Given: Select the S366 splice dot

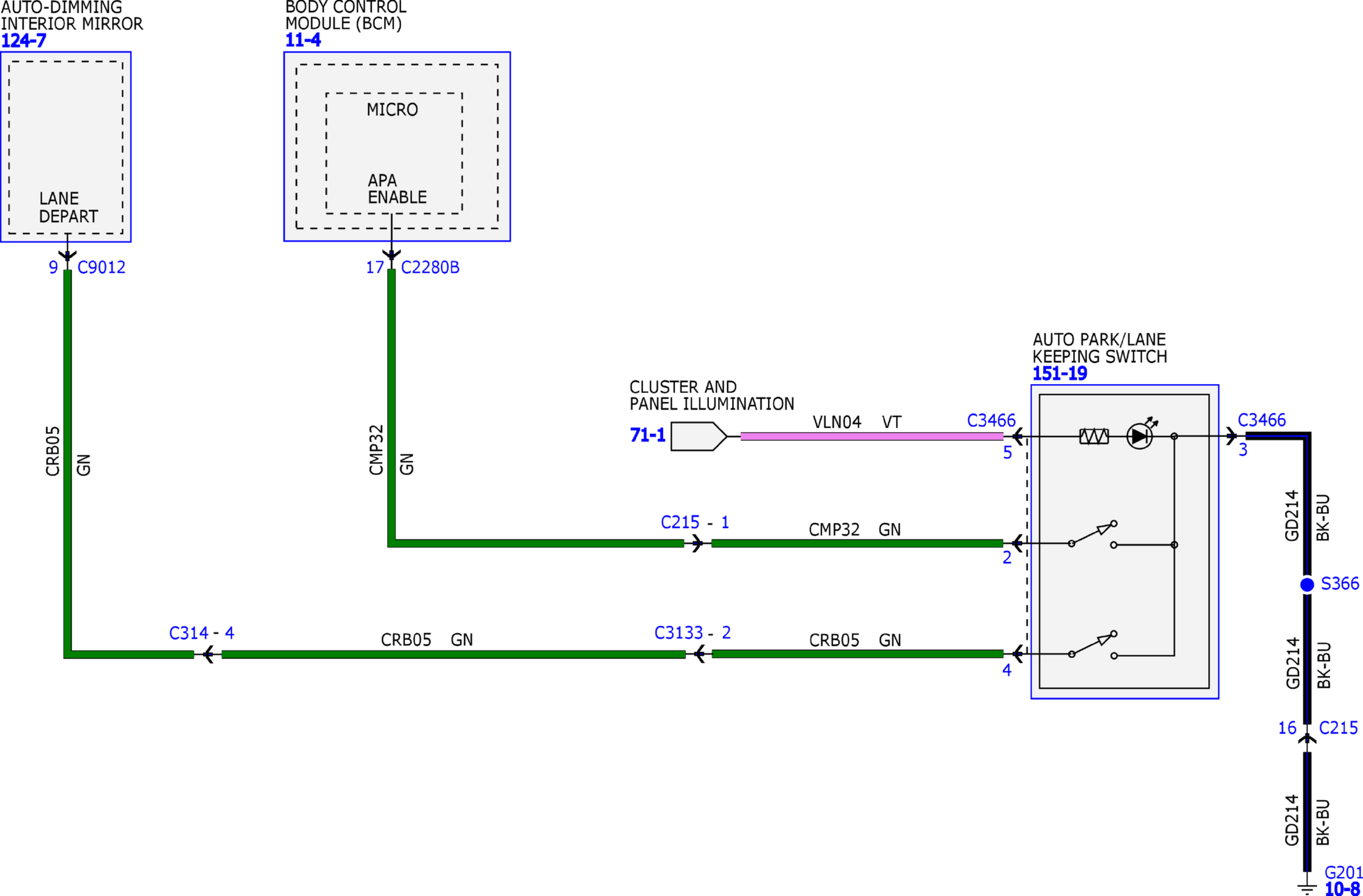Looking at the screenshot, I should point(1307,584).
